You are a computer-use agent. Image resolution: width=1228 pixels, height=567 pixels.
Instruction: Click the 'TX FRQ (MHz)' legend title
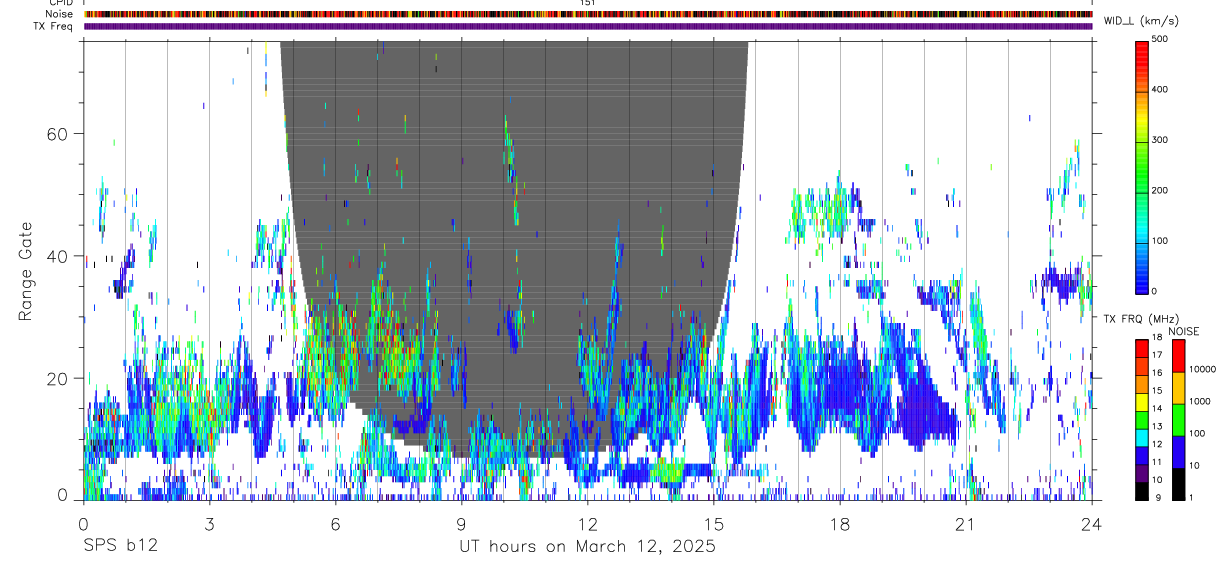pyautogui.click(x=1139, y=318)
